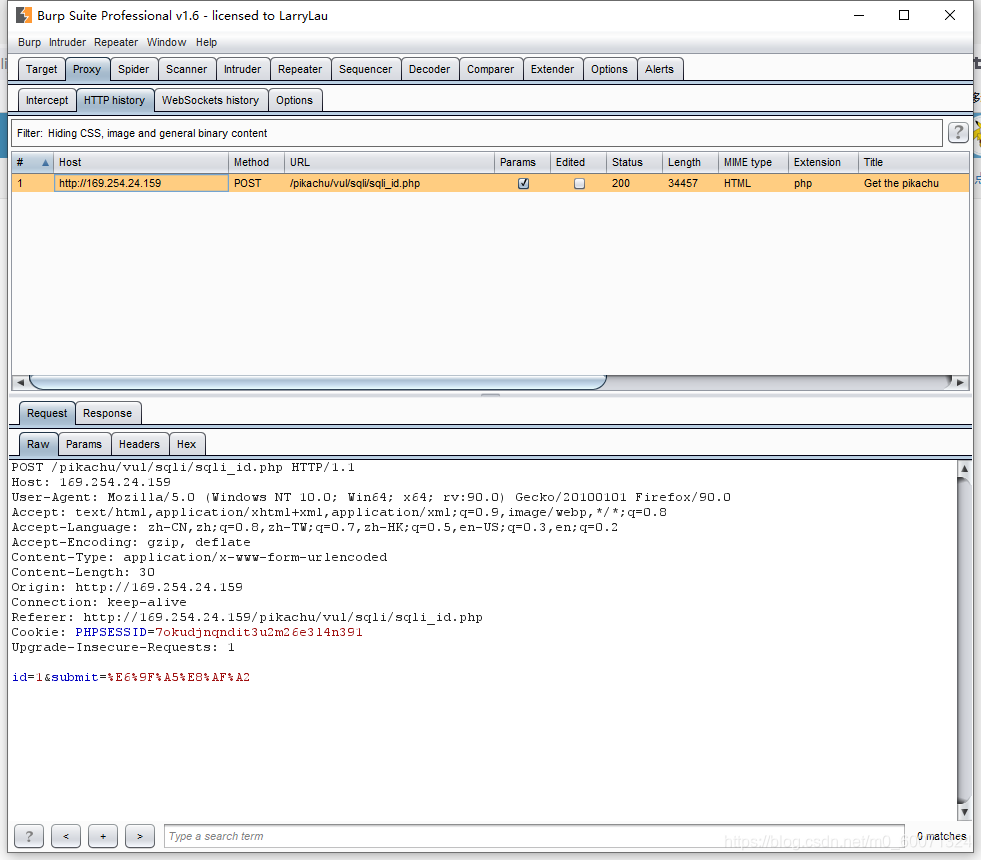Click the length value 34457
The width and height of the screenshot is (981, 860).
(x=683, y=183)
